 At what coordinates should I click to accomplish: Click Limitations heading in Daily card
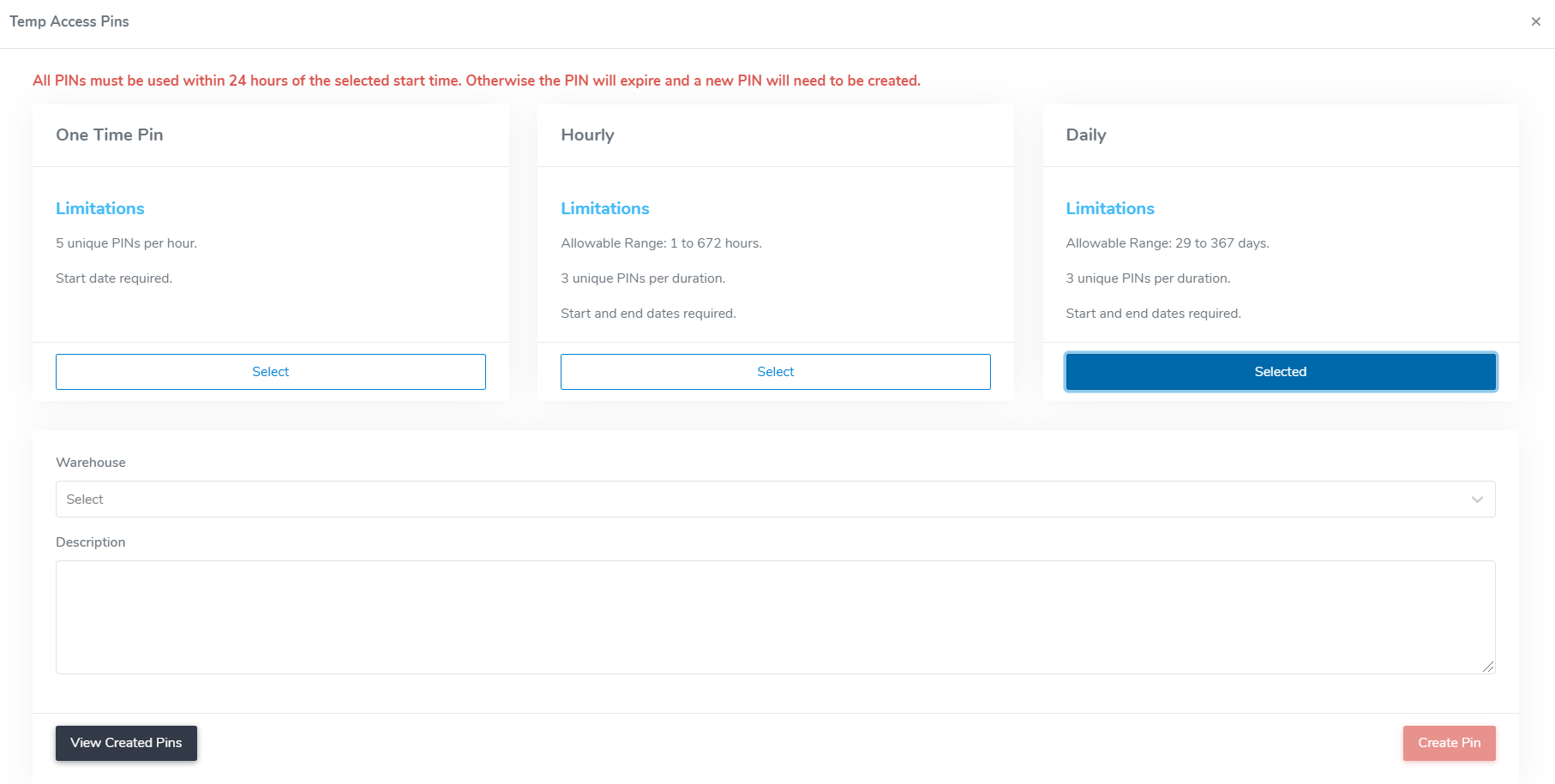1110,208
